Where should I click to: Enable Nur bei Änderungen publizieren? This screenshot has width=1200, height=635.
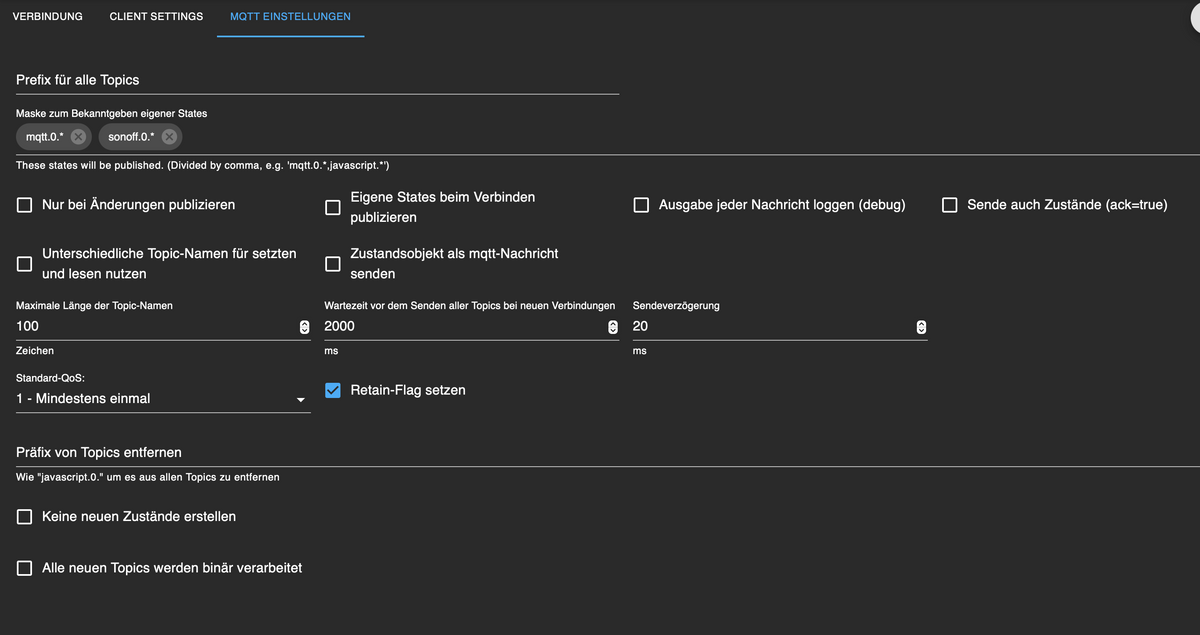coord(25,205)
